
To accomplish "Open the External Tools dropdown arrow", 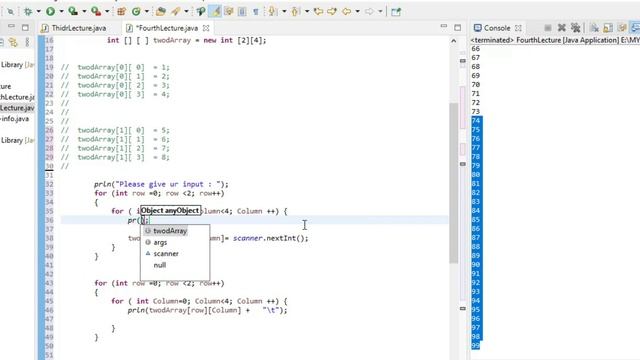I will pos(107,11).
